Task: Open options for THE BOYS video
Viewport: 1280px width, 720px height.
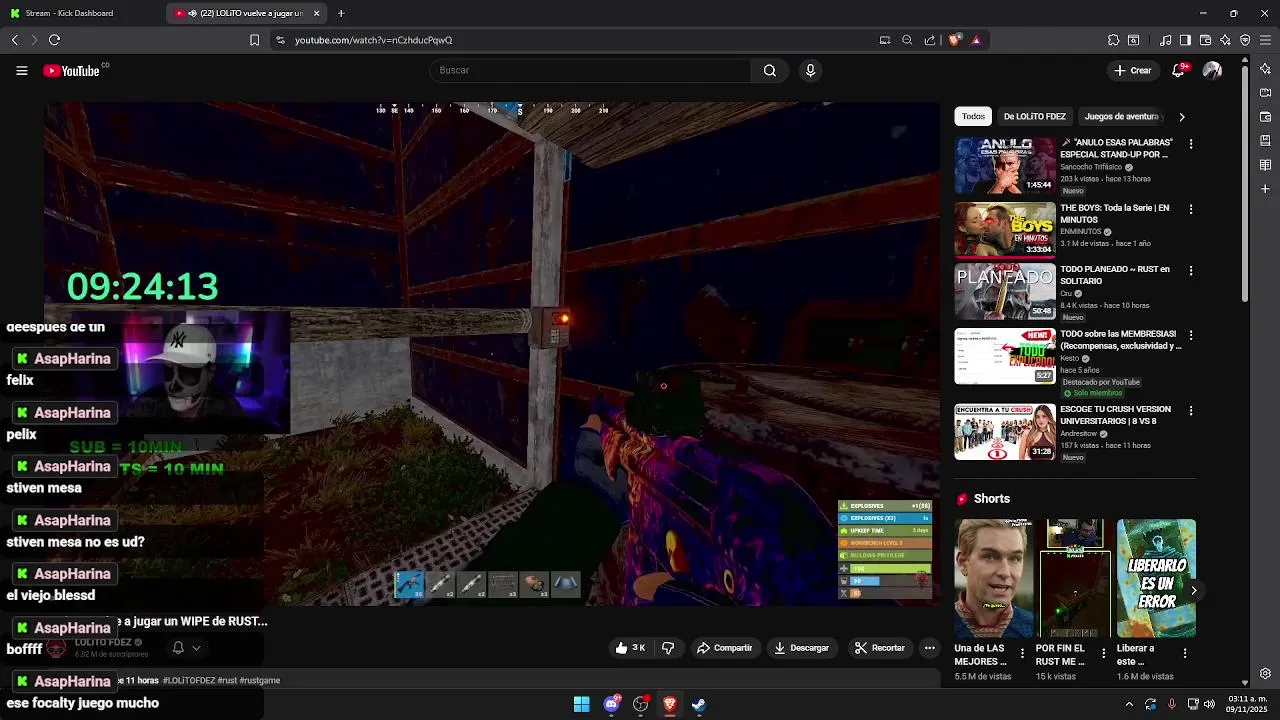Action: [1190, 209]
